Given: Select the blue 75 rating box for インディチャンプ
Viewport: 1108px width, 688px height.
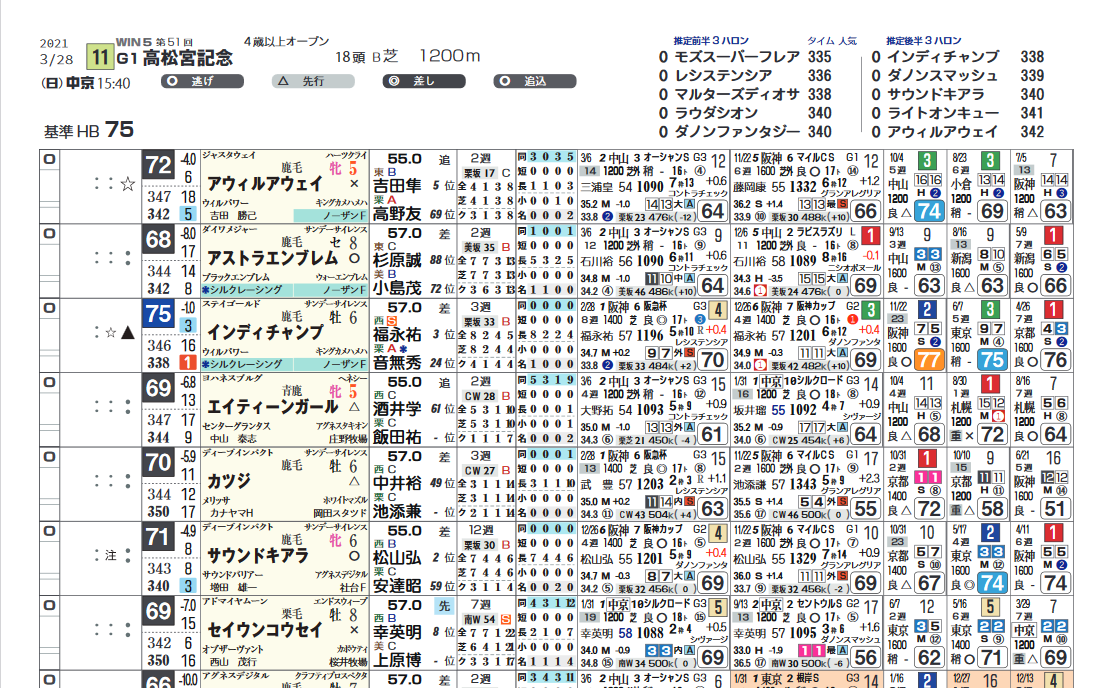Looking at the screenshot, I should click(158, 314).
